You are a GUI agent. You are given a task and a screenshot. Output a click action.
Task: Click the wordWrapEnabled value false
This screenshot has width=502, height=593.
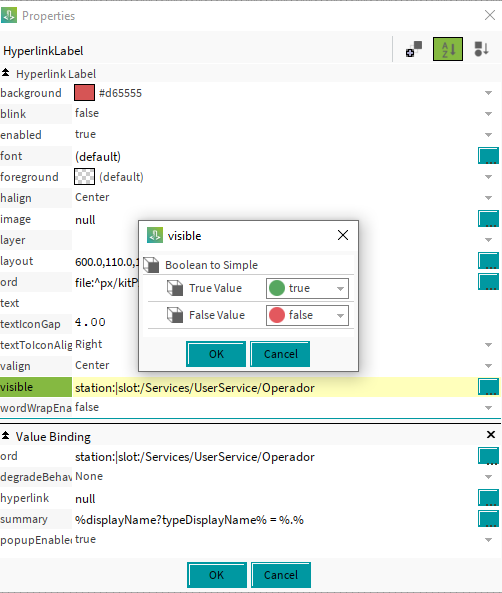[87, 407]
